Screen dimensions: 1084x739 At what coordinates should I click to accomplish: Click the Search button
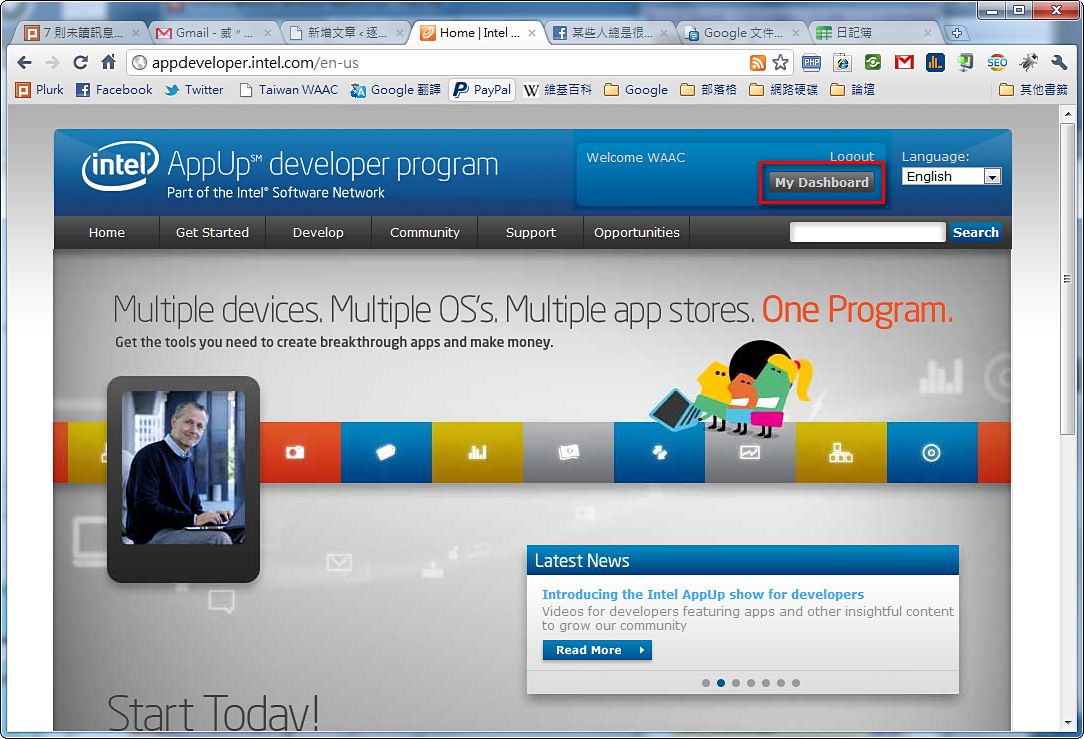point(975,232)
